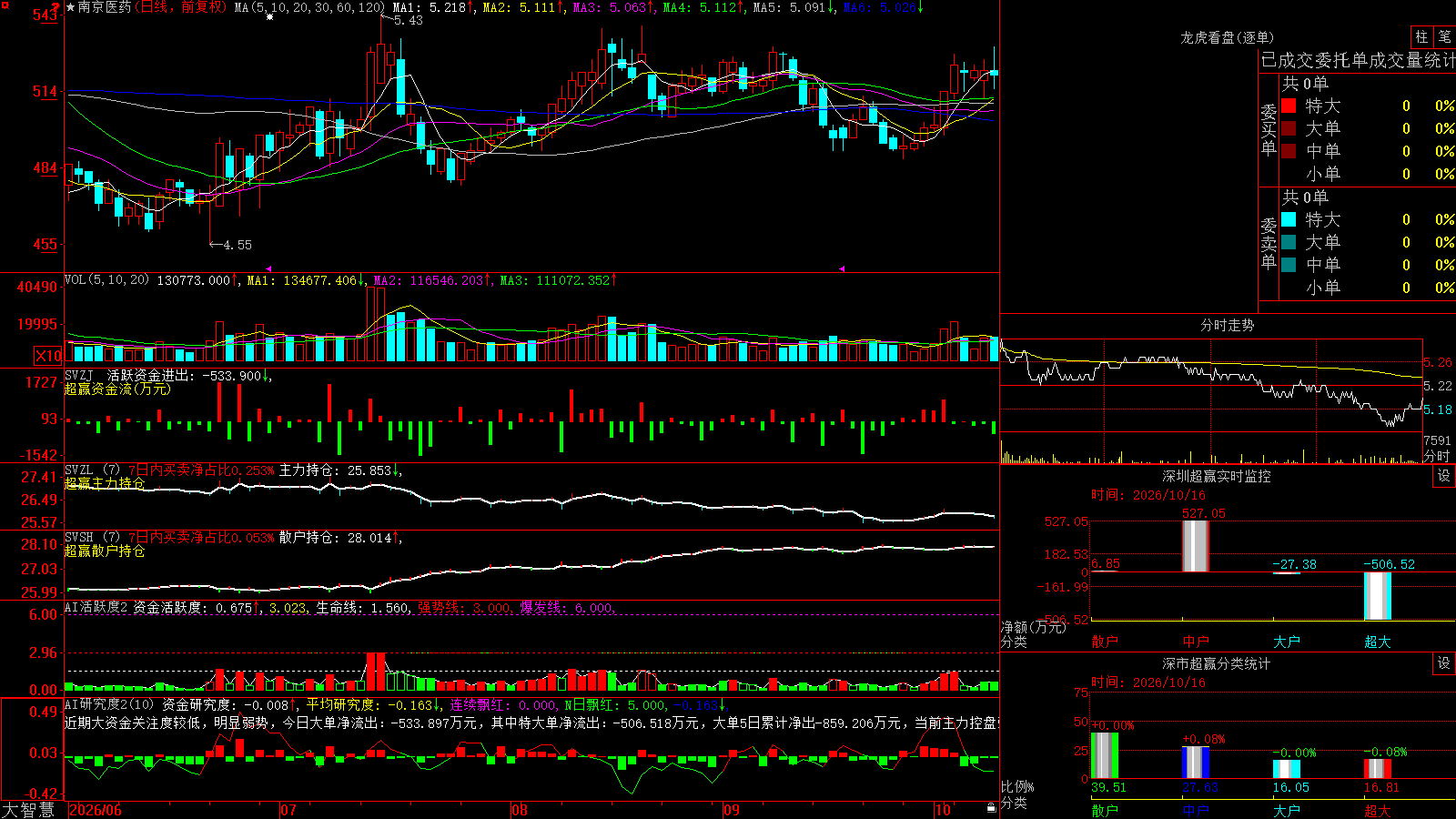Click the 南京医药 stock name
The width and height of the screenshot is (1456, 819).
105,7
